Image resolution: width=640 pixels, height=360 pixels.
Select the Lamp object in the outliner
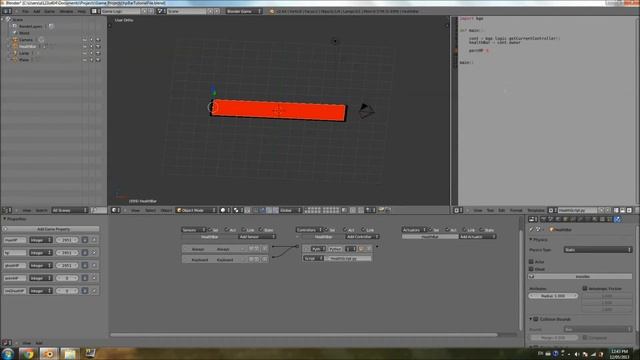[24, 53]
